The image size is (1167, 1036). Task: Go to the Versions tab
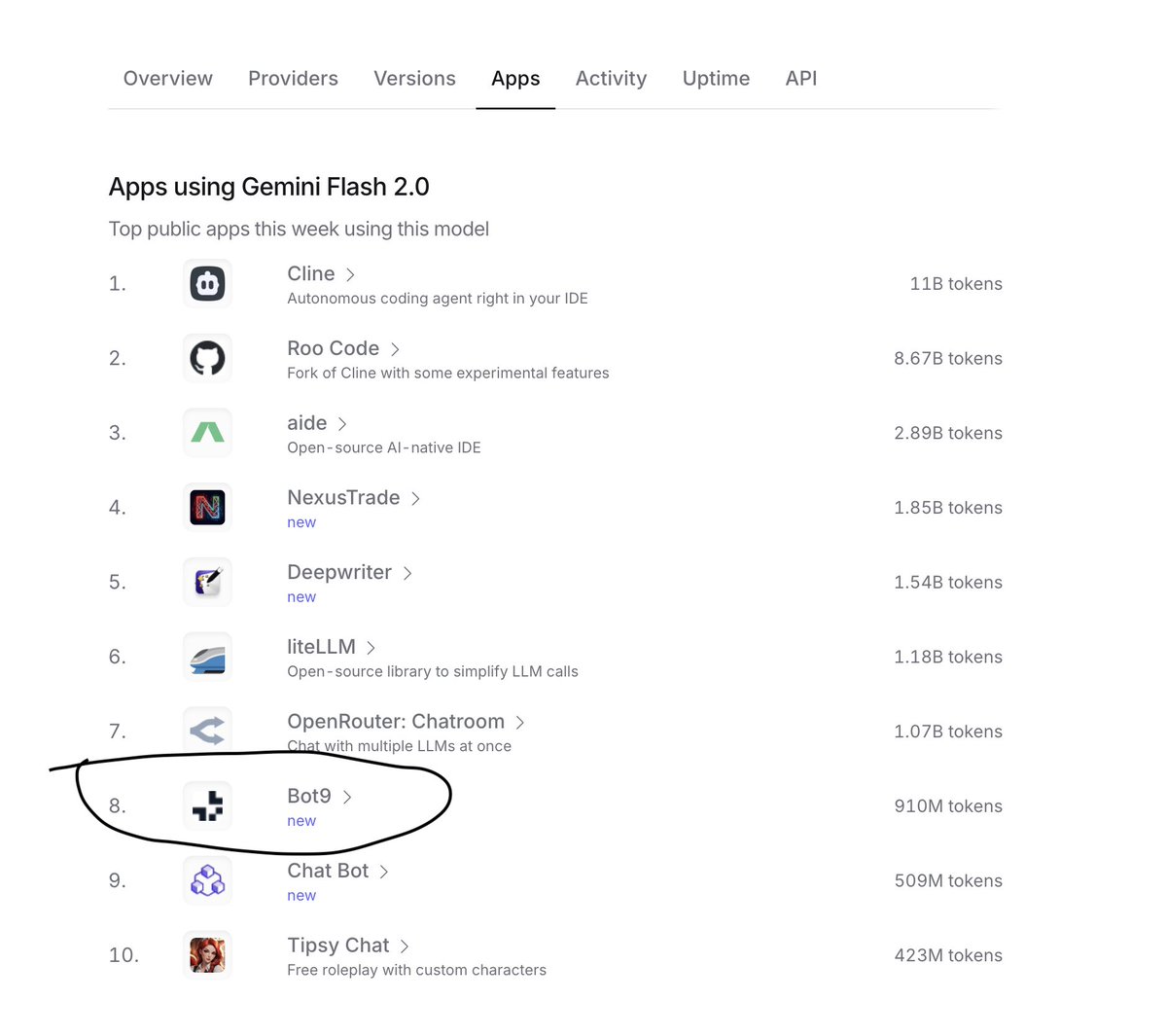[414, 79]
